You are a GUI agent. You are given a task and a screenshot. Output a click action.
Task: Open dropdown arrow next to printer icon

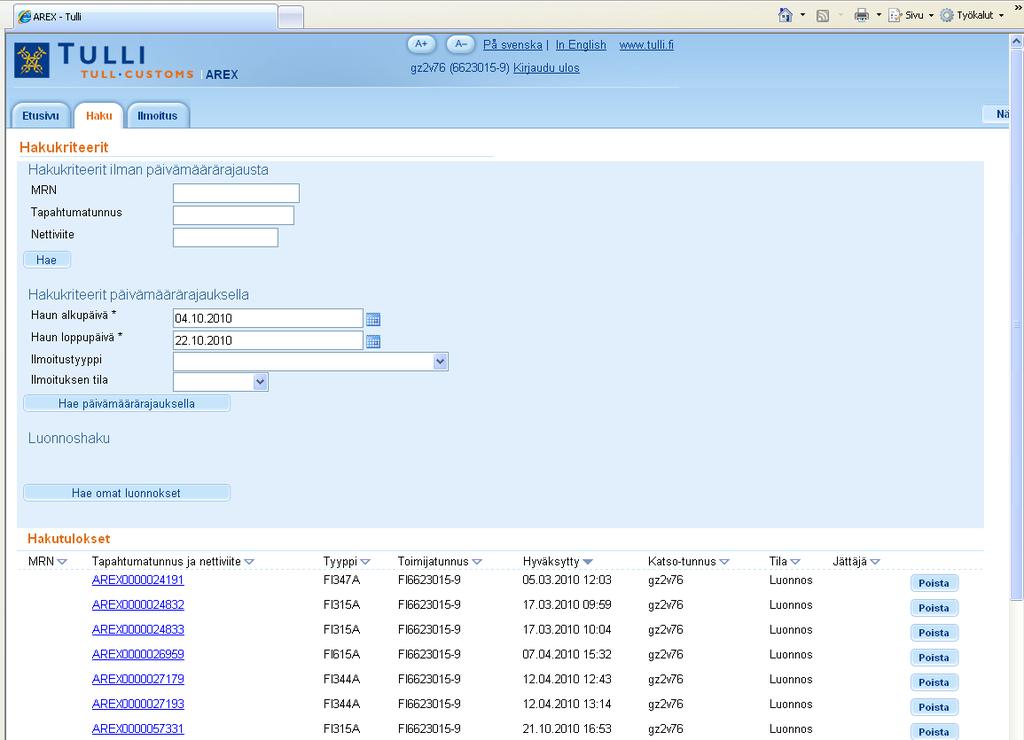(x=878, y=15)
